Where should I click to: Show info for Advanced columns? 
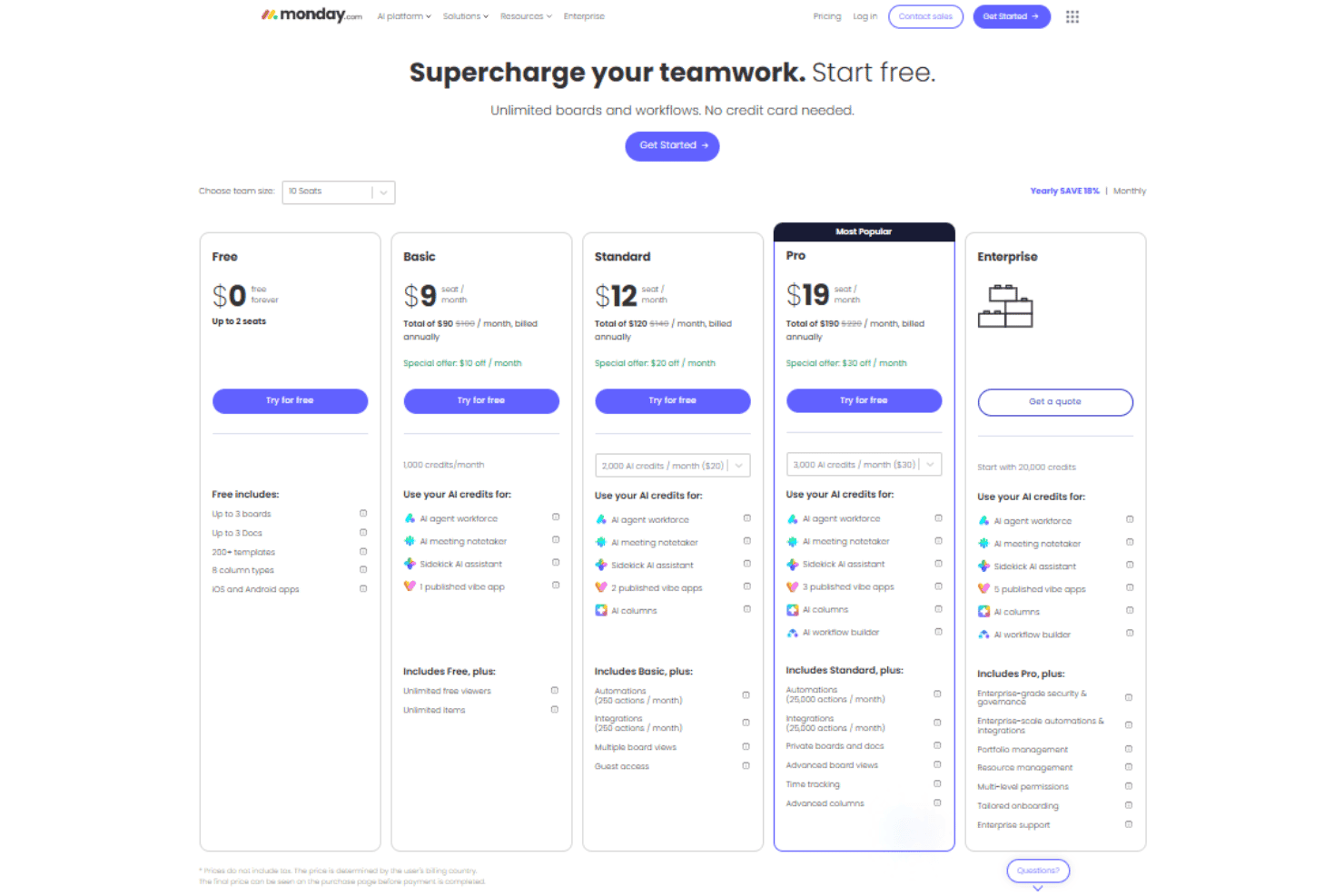click(x=937, y=802)
